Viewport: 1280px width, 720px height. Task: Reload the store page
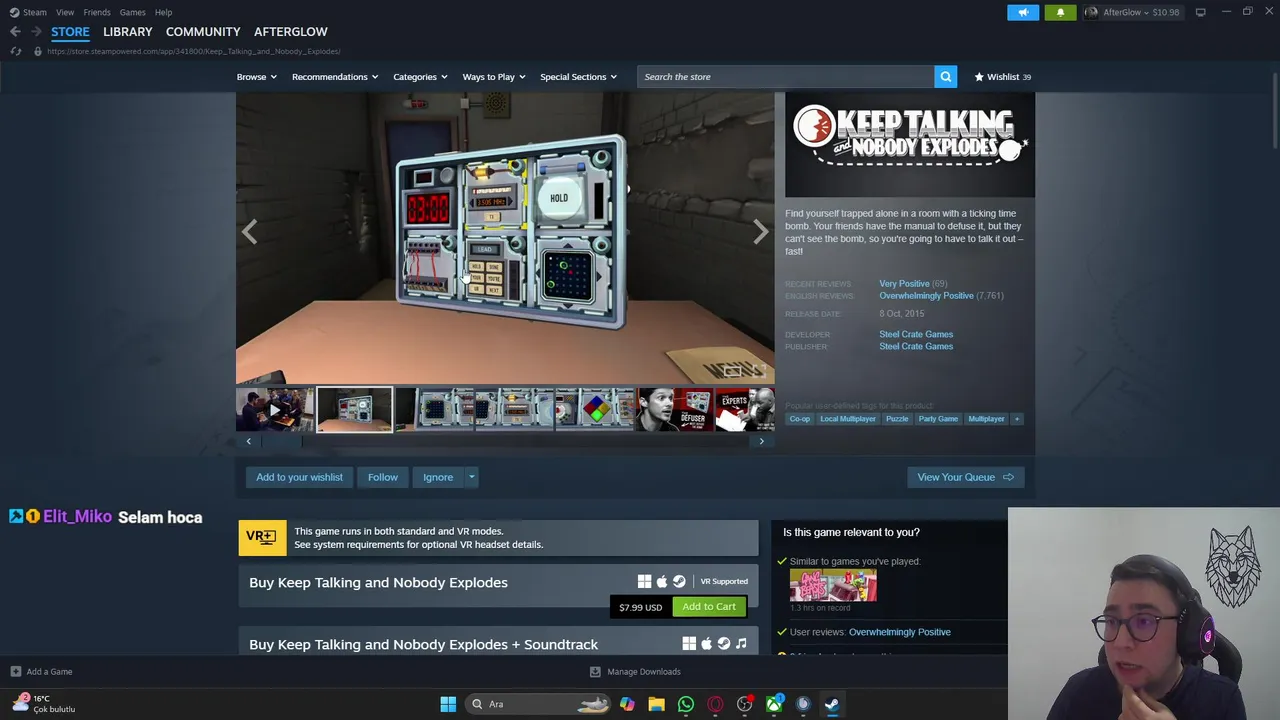point(15,51)
